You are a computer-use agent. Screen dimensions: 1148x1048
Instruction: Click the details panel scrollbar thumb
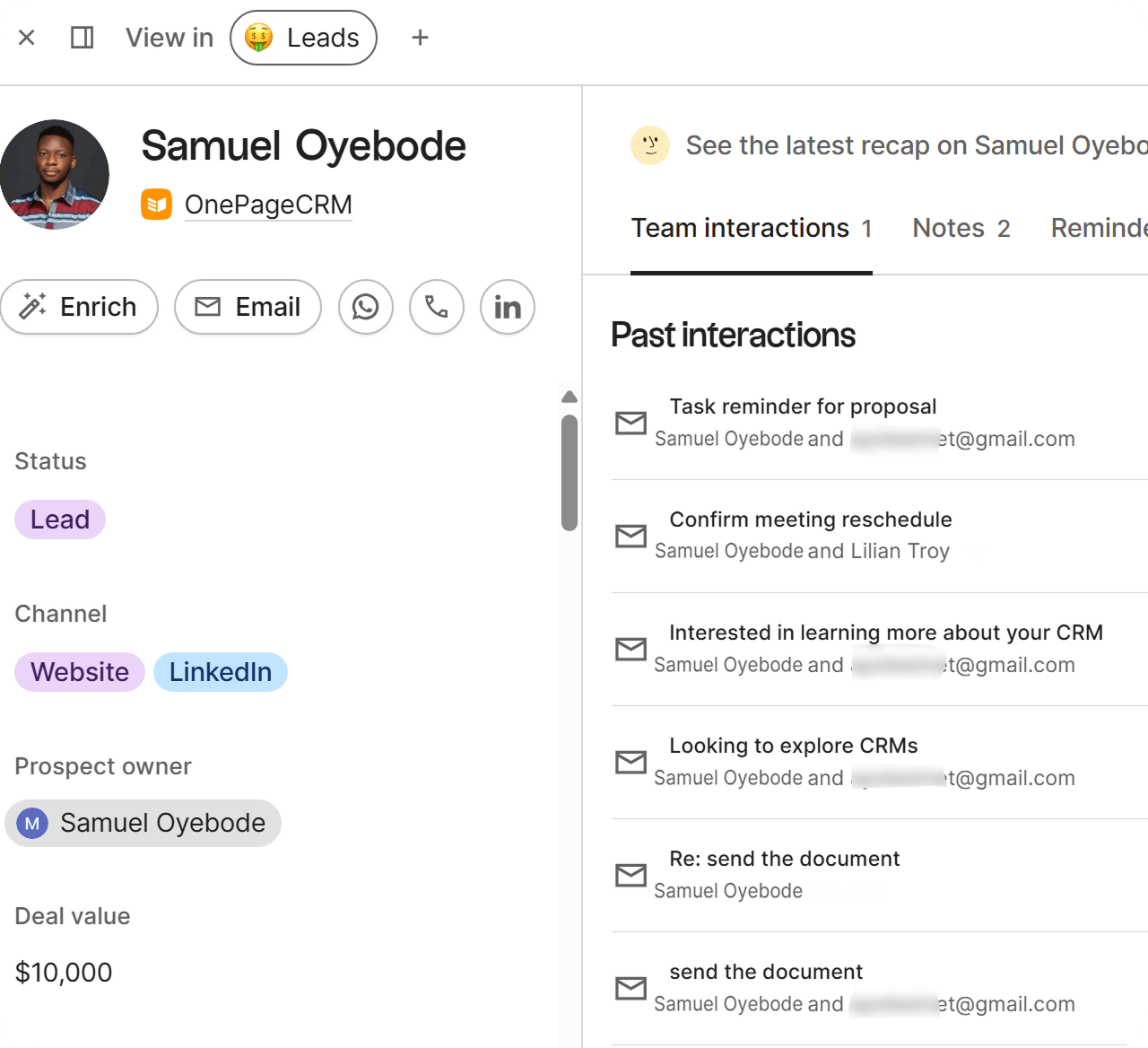(x=570, y=473)
